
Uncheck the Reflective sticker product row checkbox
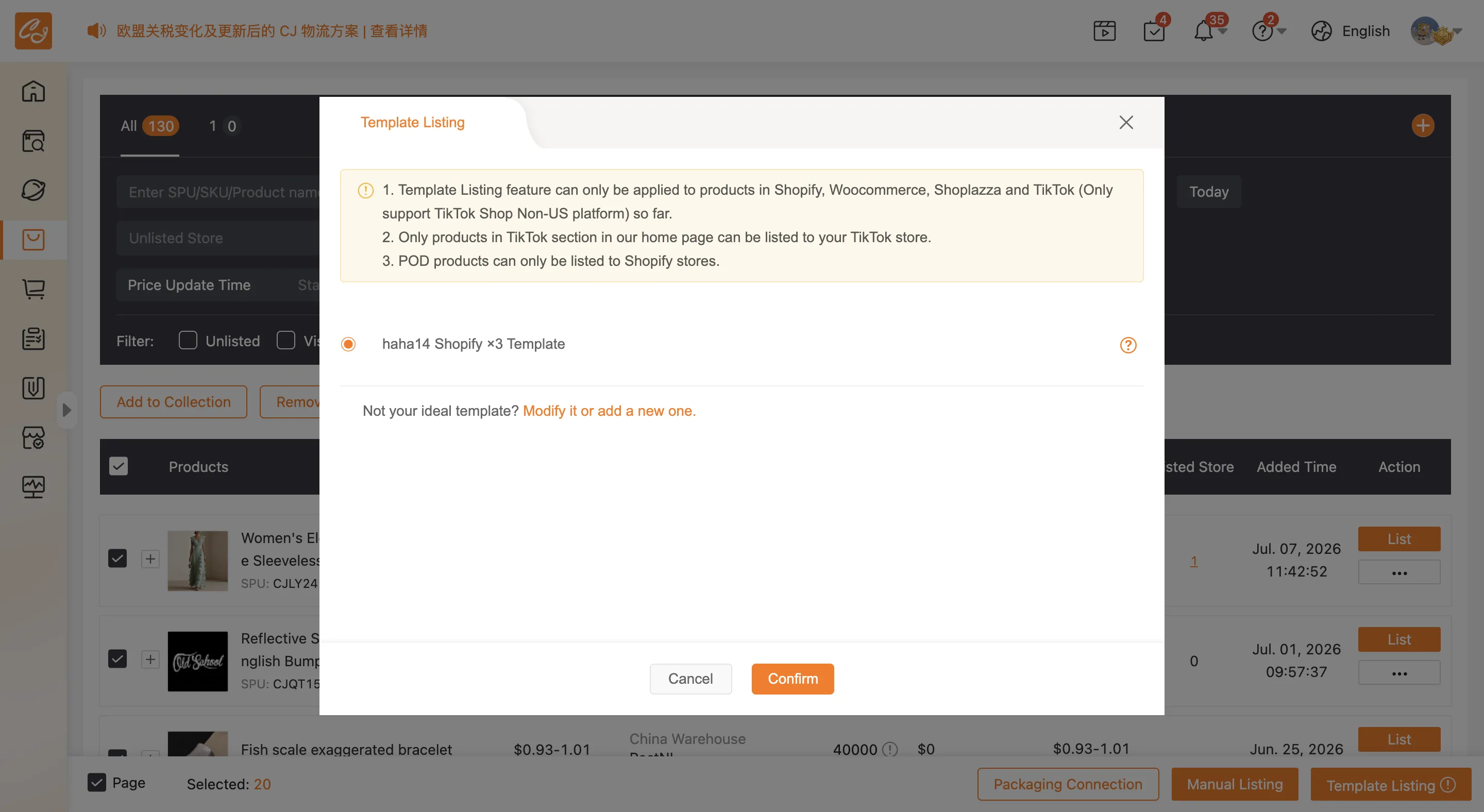tap(117, 659)
